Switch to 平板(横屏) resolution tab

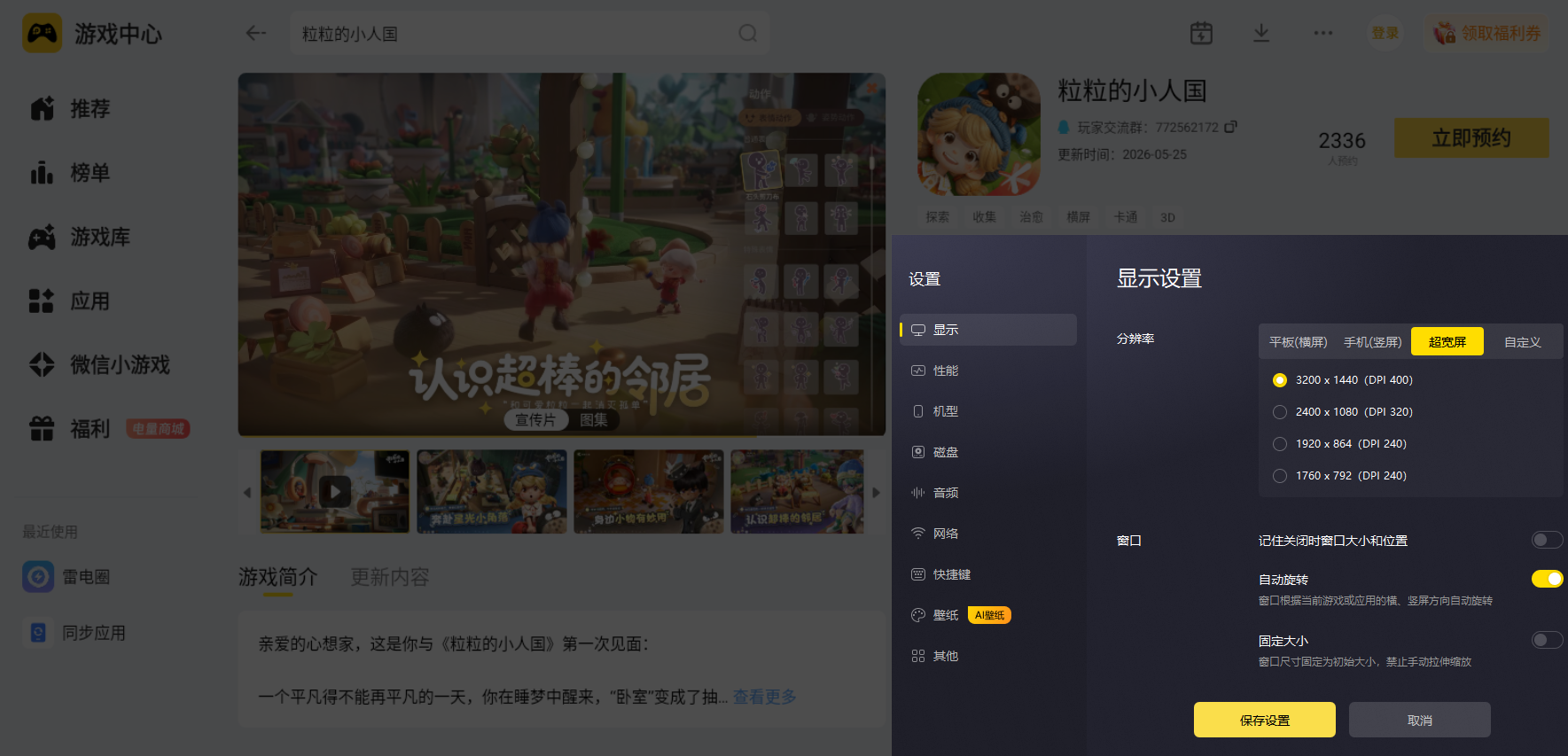1298,342
